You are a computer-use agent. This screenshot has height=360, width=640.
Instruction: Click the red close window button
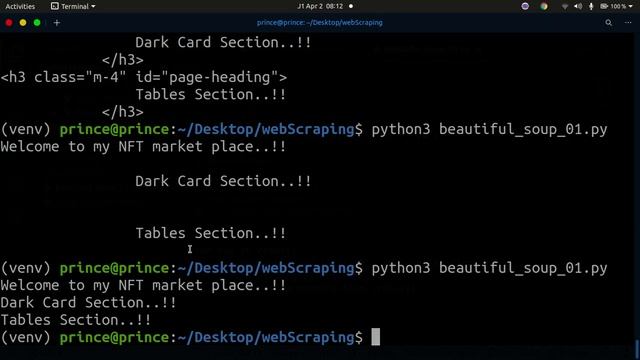[x=9, y=23]
